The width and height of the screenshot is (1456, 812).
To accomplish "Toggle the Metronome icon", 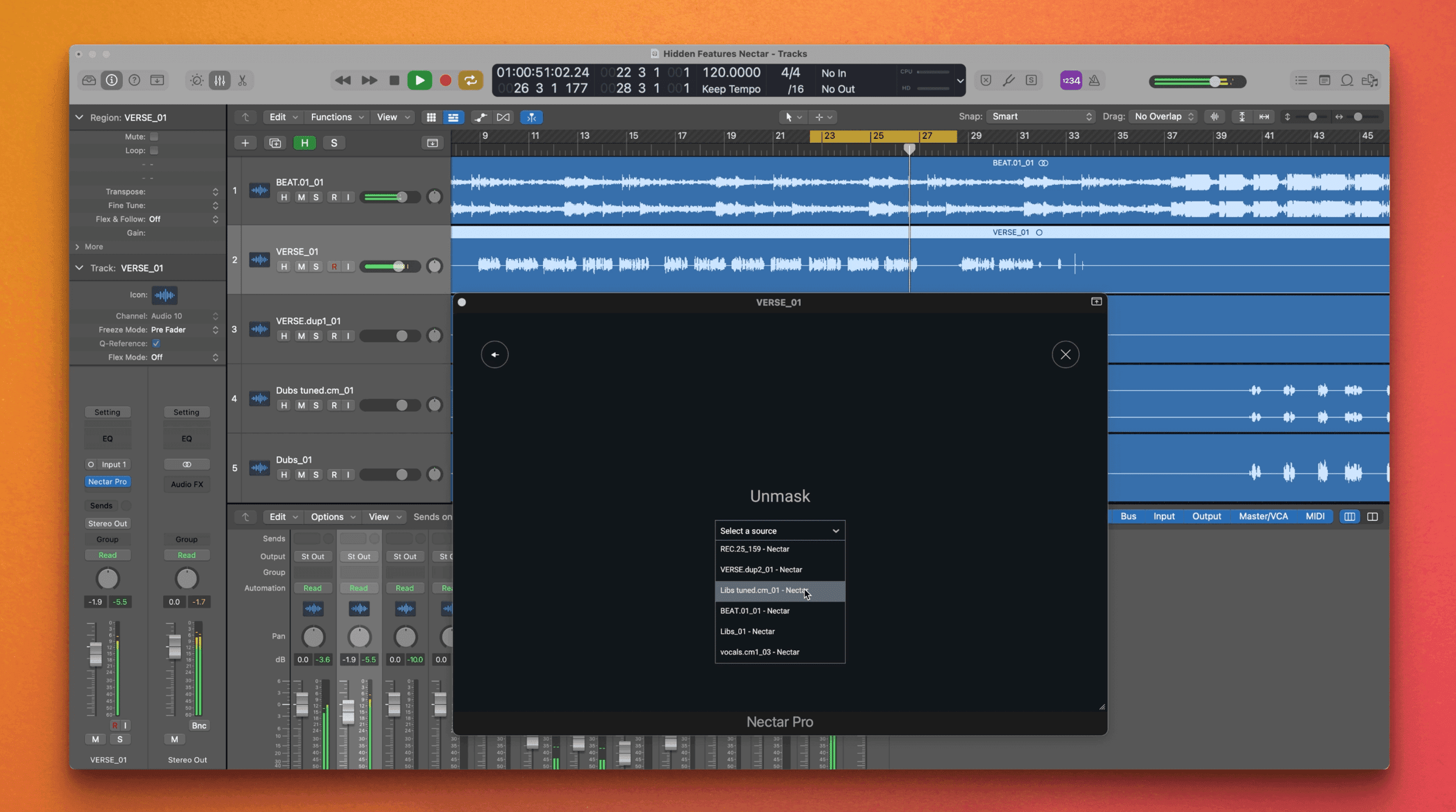I will 1094,80.
